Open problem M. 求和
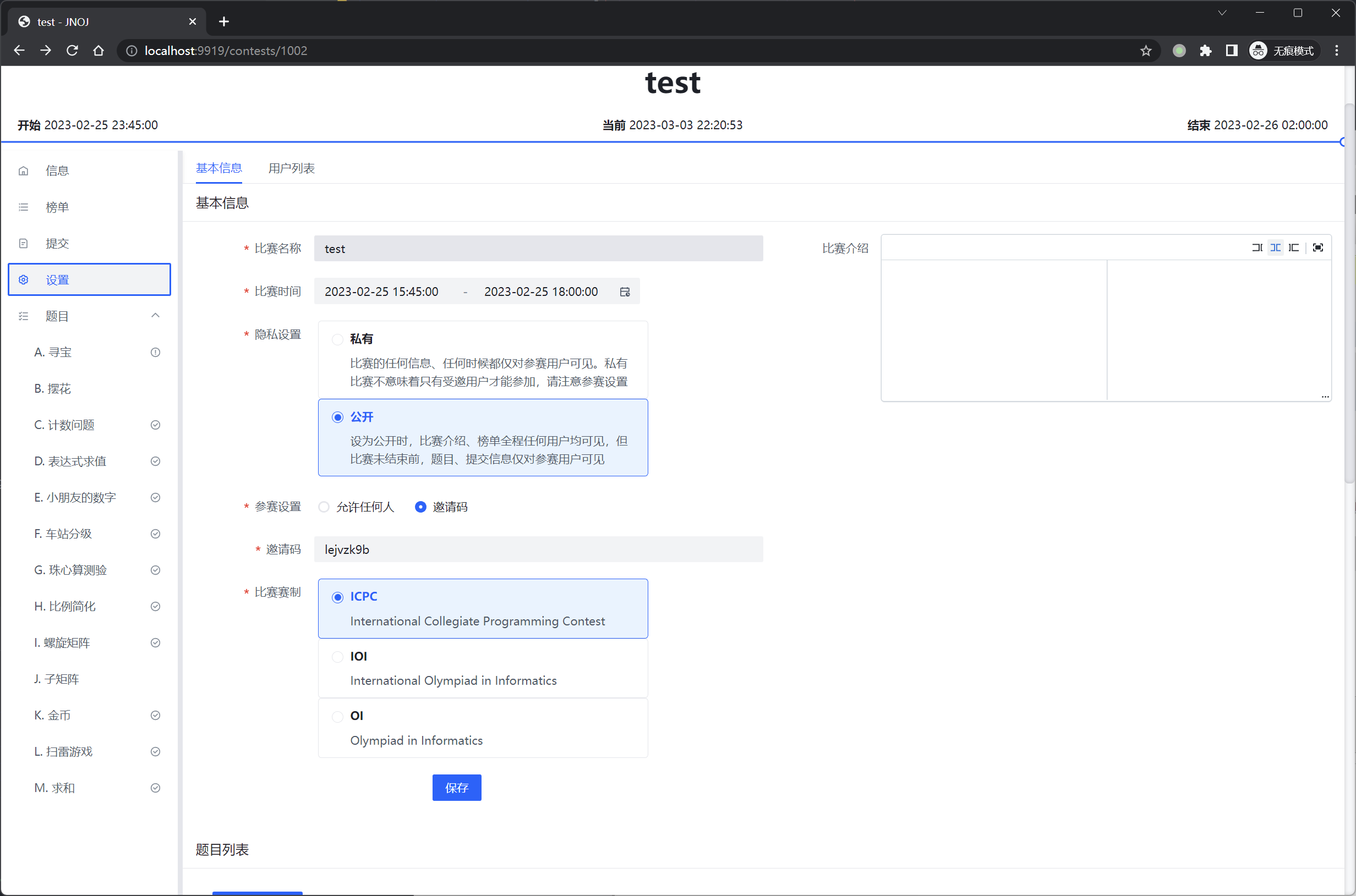1356x896 pixels. tap(89, 788)
